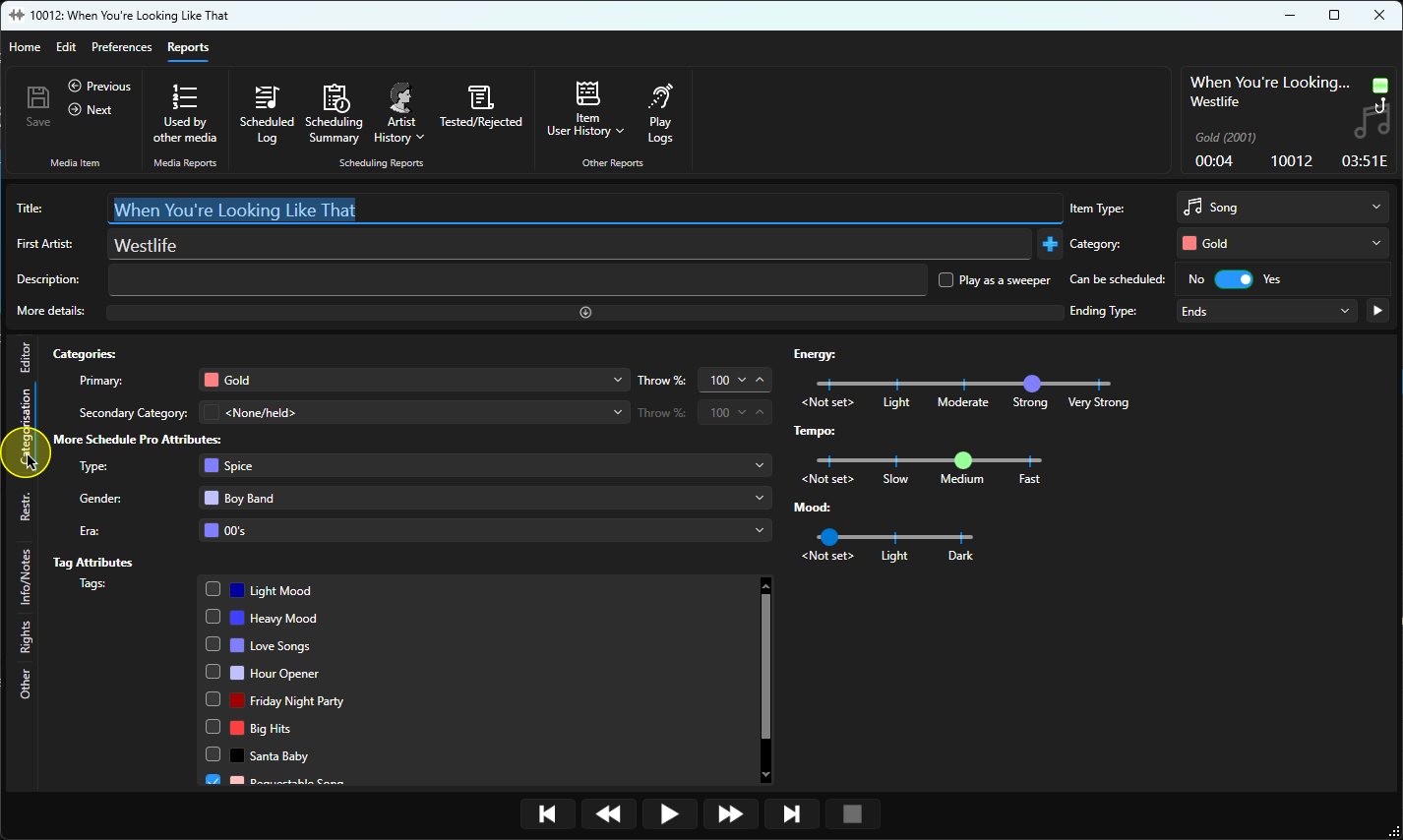The width and height of the screenshot is (1403, 840).
Task: Open the Scheduled Log report
Action: pos(267,114)
